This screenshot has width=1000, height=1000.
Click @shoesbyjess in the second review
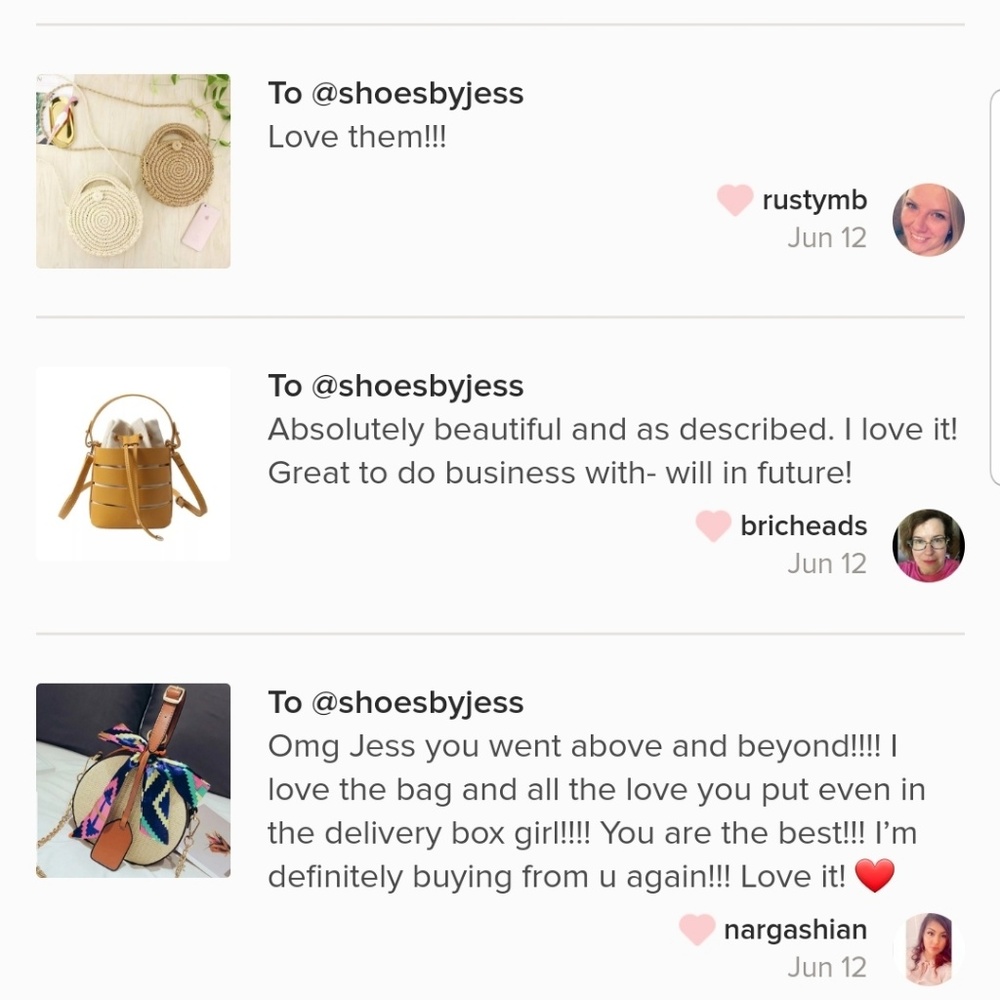pos(418,386)
